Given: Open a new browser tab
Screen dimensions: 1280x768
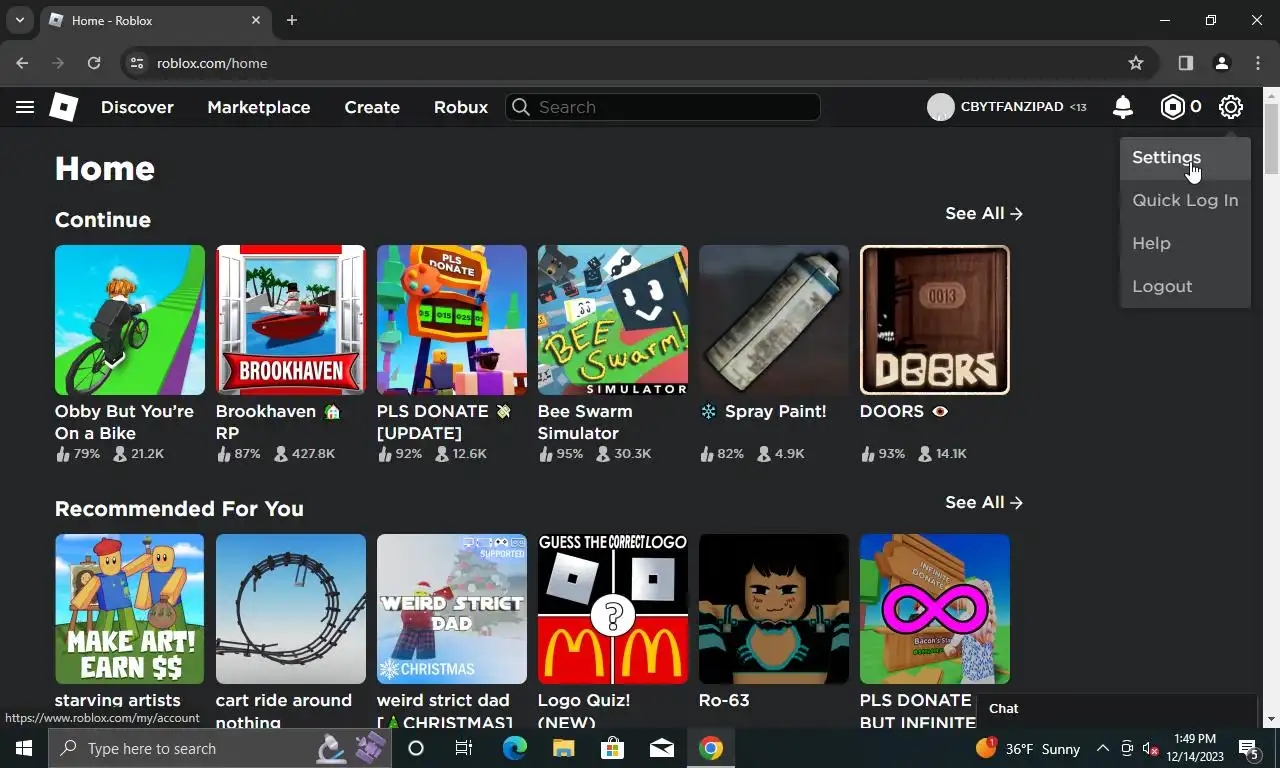Looking at the screenshot, I should click(292, 20).
